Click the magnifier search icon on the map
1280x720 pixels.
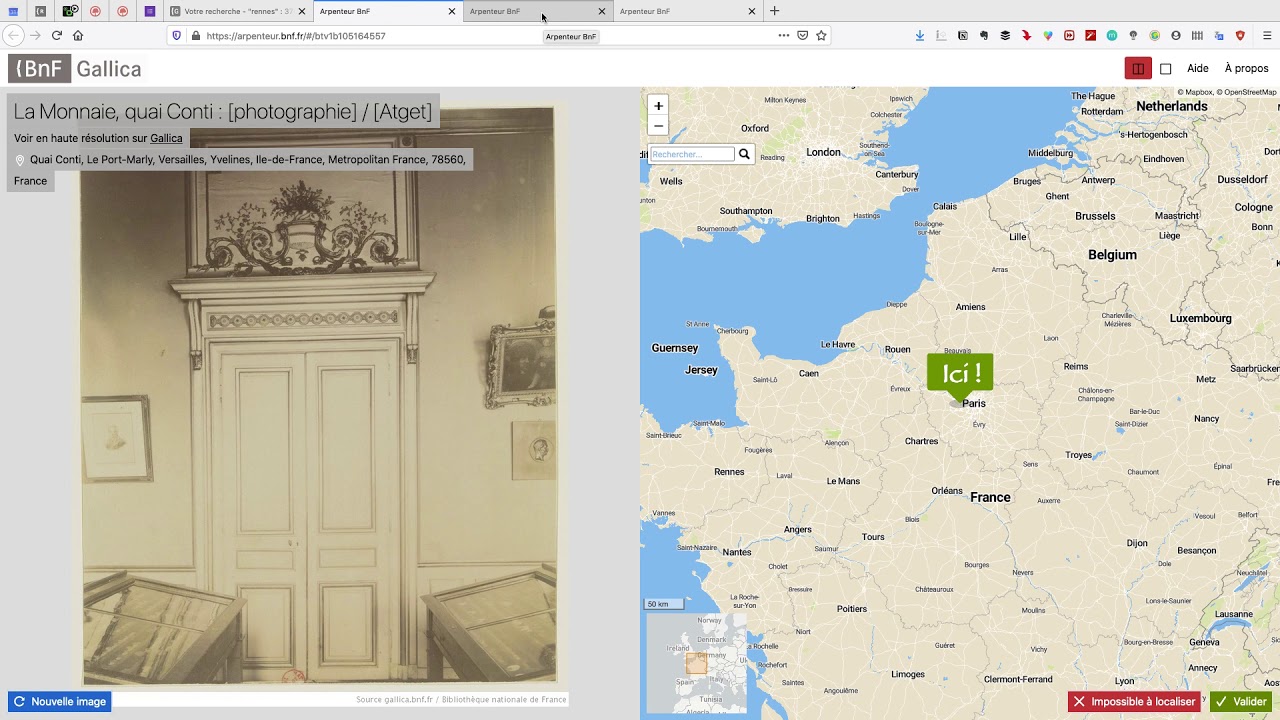pos(744,154)
